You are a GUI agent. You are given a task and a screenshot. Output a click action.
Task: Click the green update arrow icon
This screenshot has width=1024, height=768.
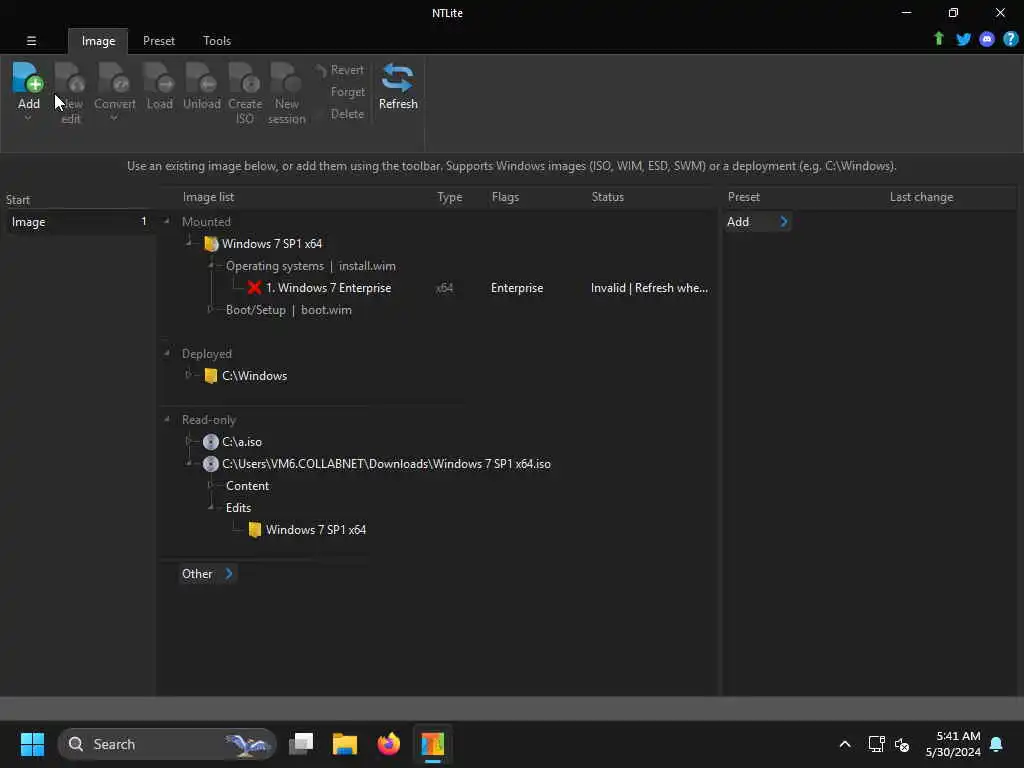click(938, 39)
